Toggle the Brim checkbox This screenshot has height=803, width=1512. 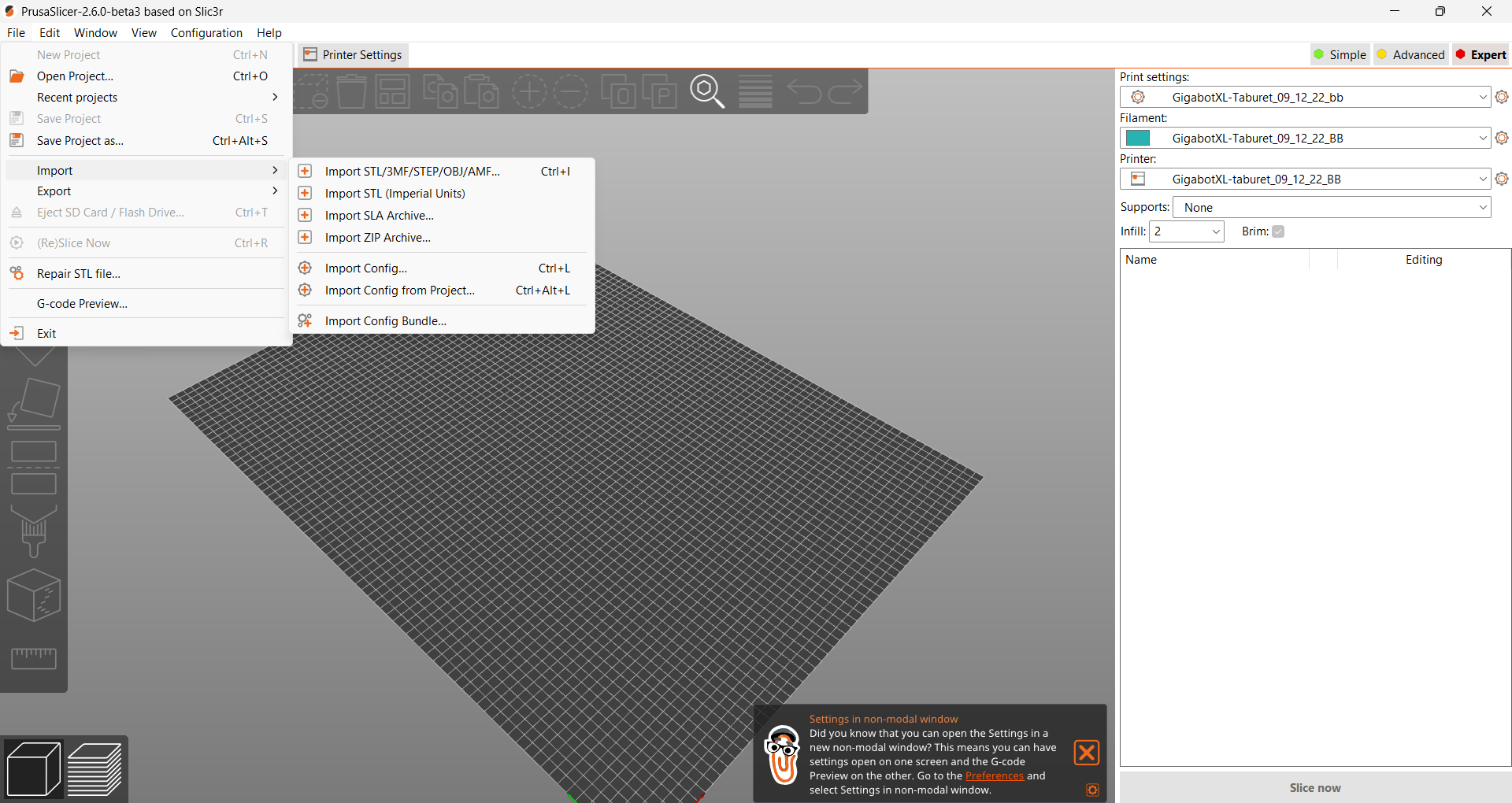pyautogui.click(x=1278, y=231)
